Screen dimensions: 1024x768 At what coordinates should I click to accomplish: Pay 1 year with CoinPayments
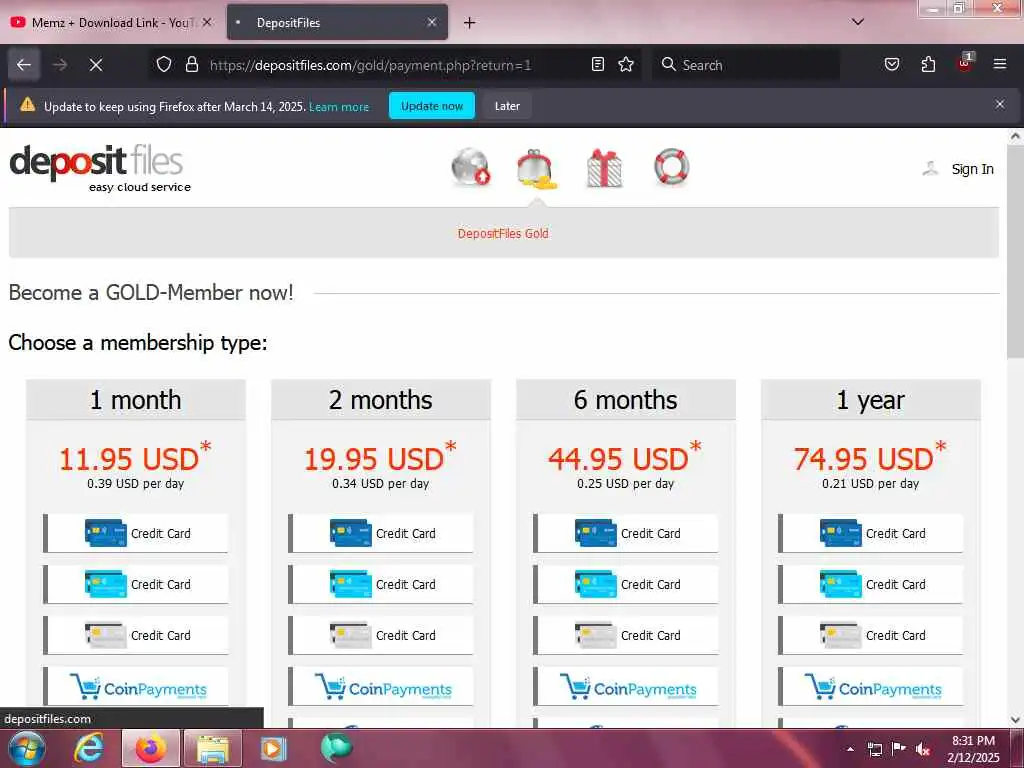pos(871,687)
